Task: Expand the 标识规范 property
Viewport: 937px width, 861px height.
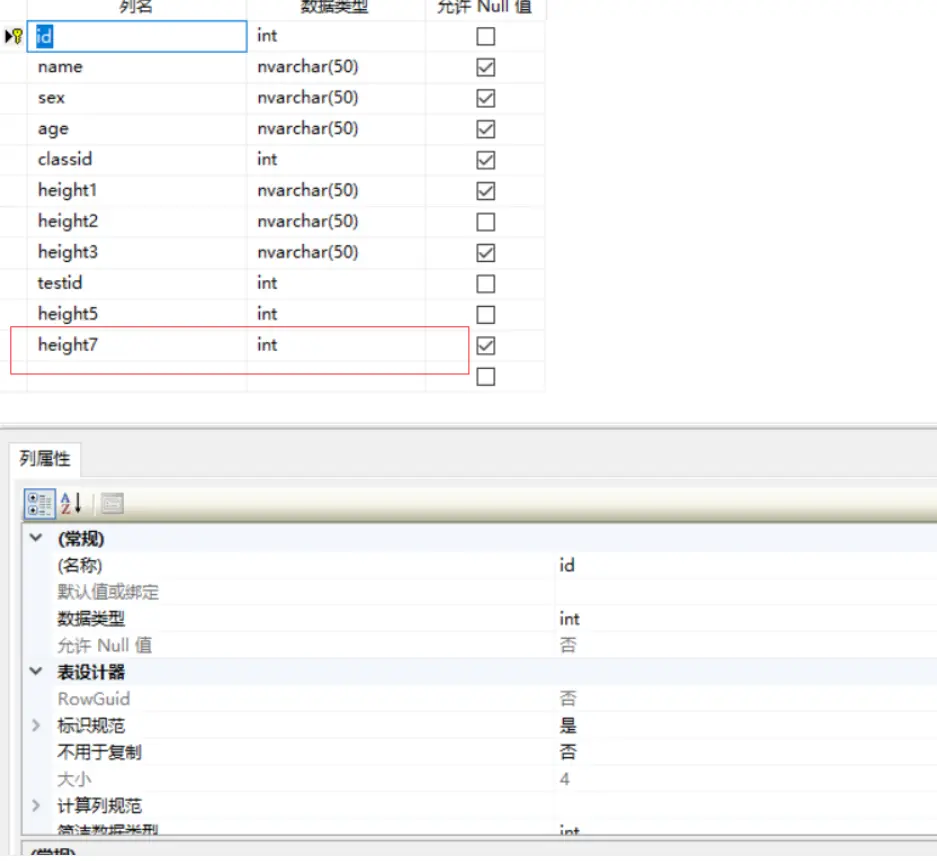Action: 36,725
